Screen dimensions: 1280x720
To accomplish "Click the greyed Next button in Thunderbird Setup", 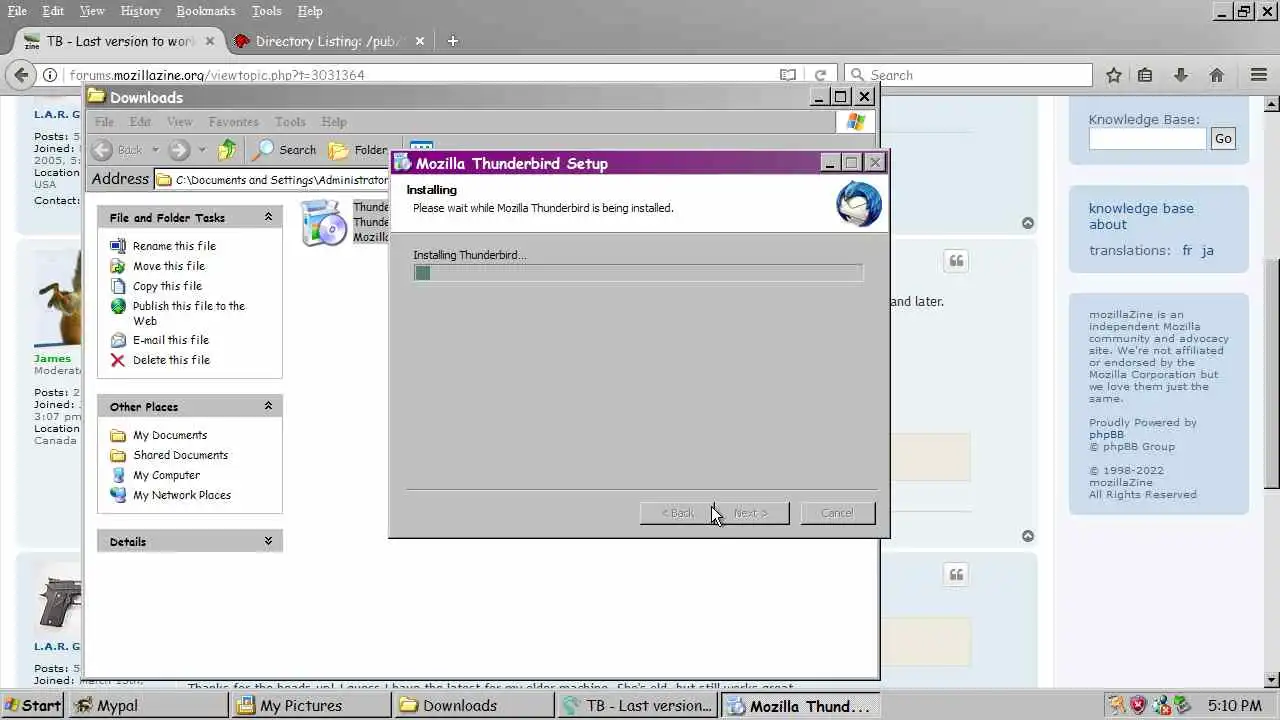I will tap(752, 513).
